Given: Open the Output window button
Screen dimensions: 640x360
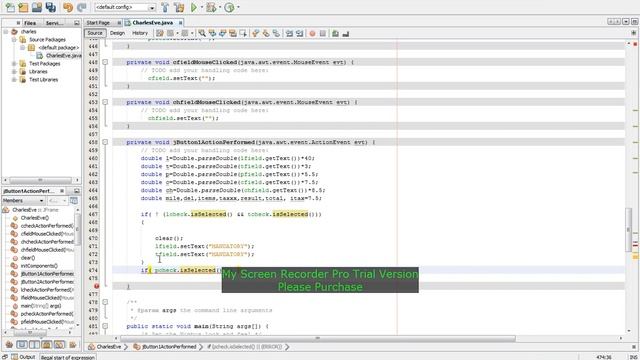Looking at the screenshot, I should [x=23, y=357].
